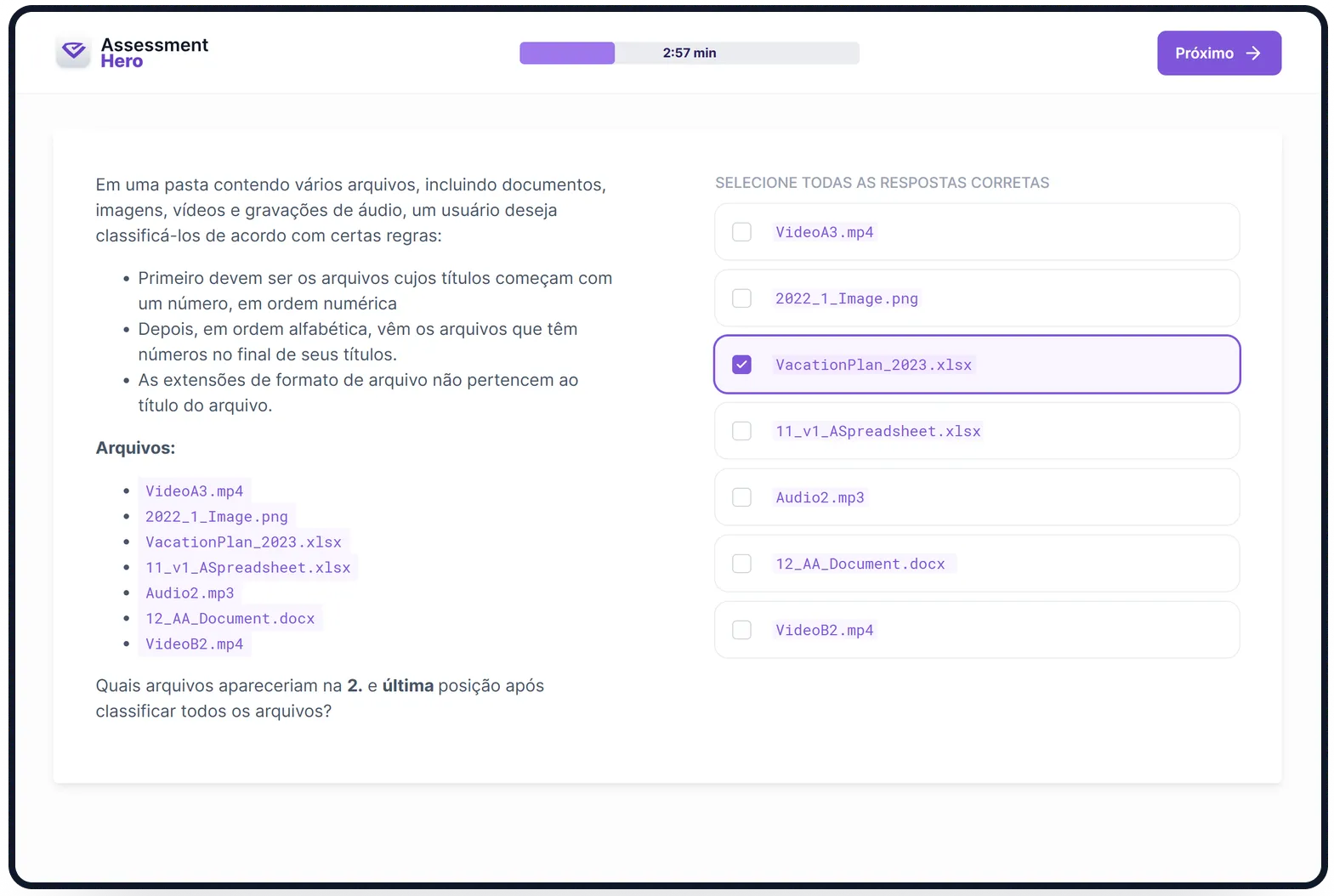Click the arrow icon in Próximo button
The width and height of the screenshot is (1334, 896).
(1253, 54)
